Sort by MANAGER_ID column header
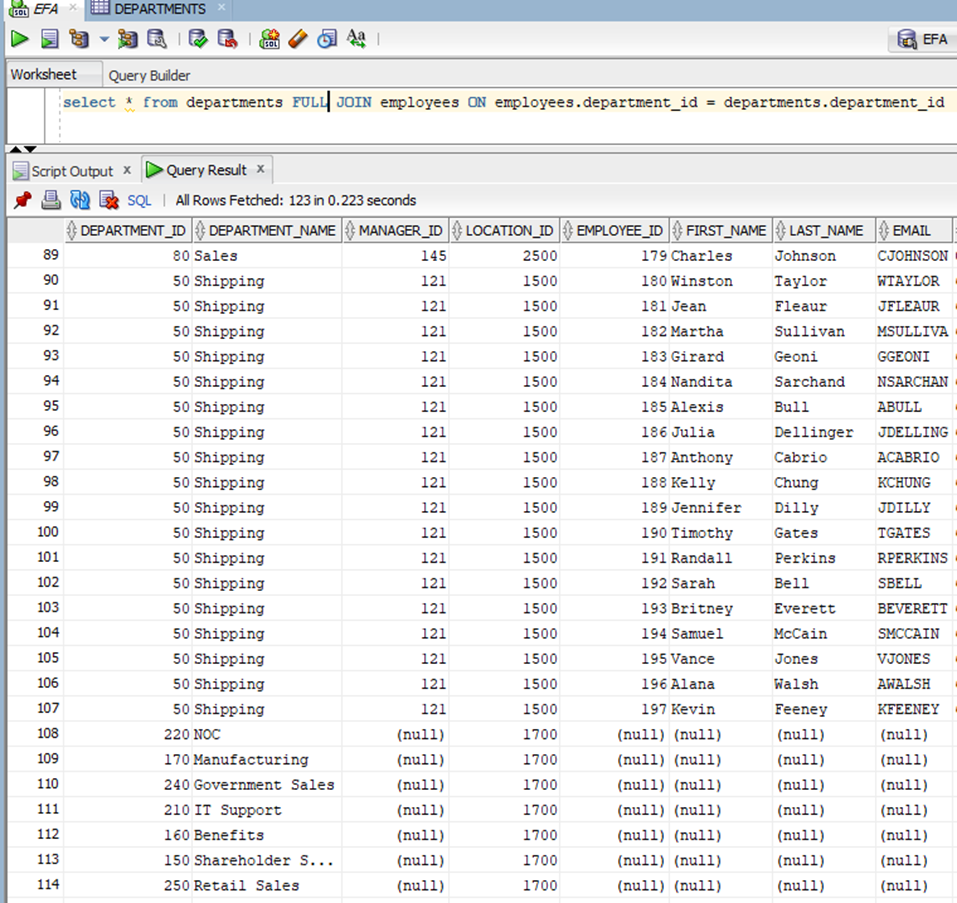This screenshot has width=957, height=903. pos(395,231)
